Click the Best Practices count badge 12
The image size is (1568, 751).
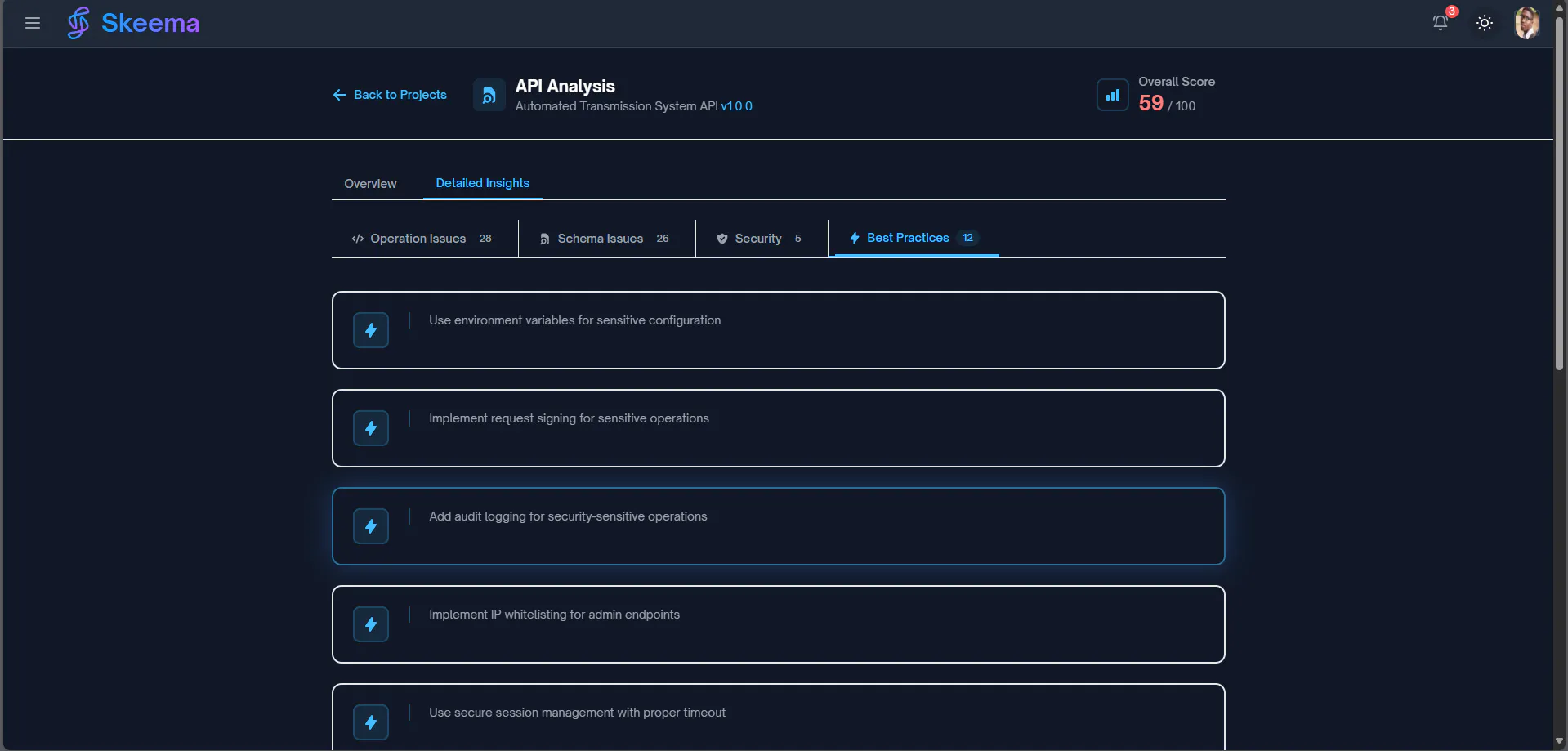[x=967, y=238]
